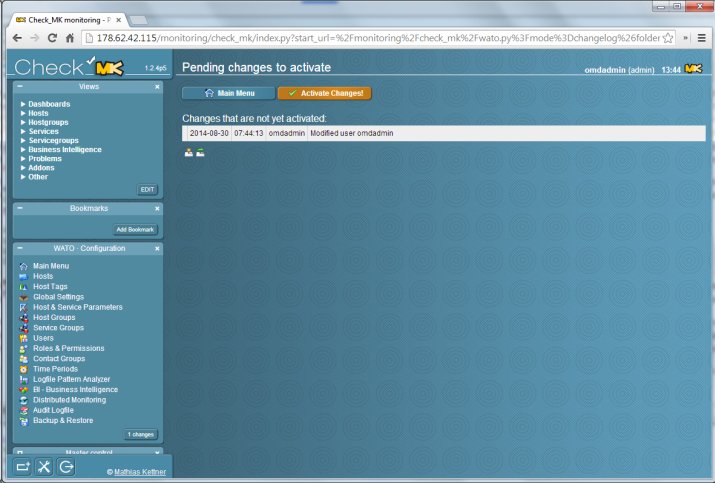Collapse the Bookmarks snapin with minus button
715x483 pixels.
point(20,208)
